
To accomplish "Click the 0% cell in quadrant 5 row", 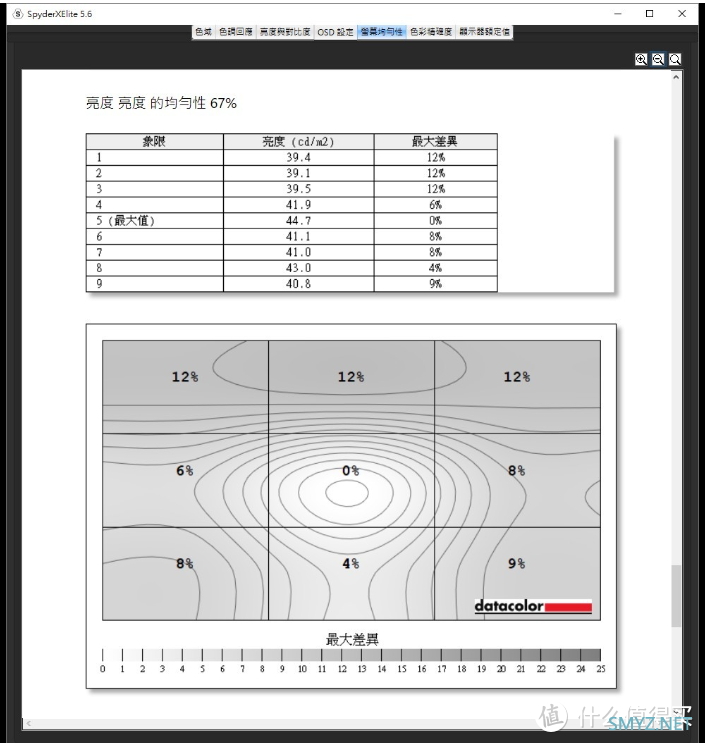I will coord(435,220).
